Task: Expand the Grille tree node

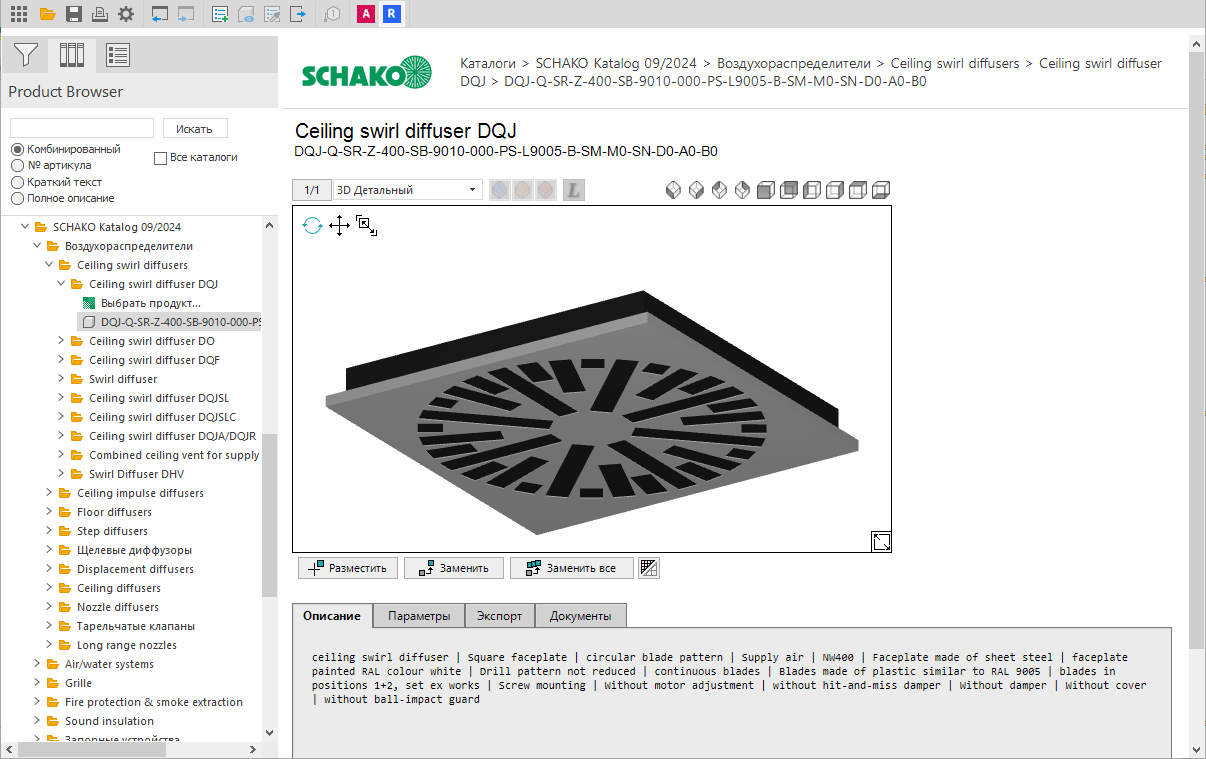Action: [x=38, y=683]
